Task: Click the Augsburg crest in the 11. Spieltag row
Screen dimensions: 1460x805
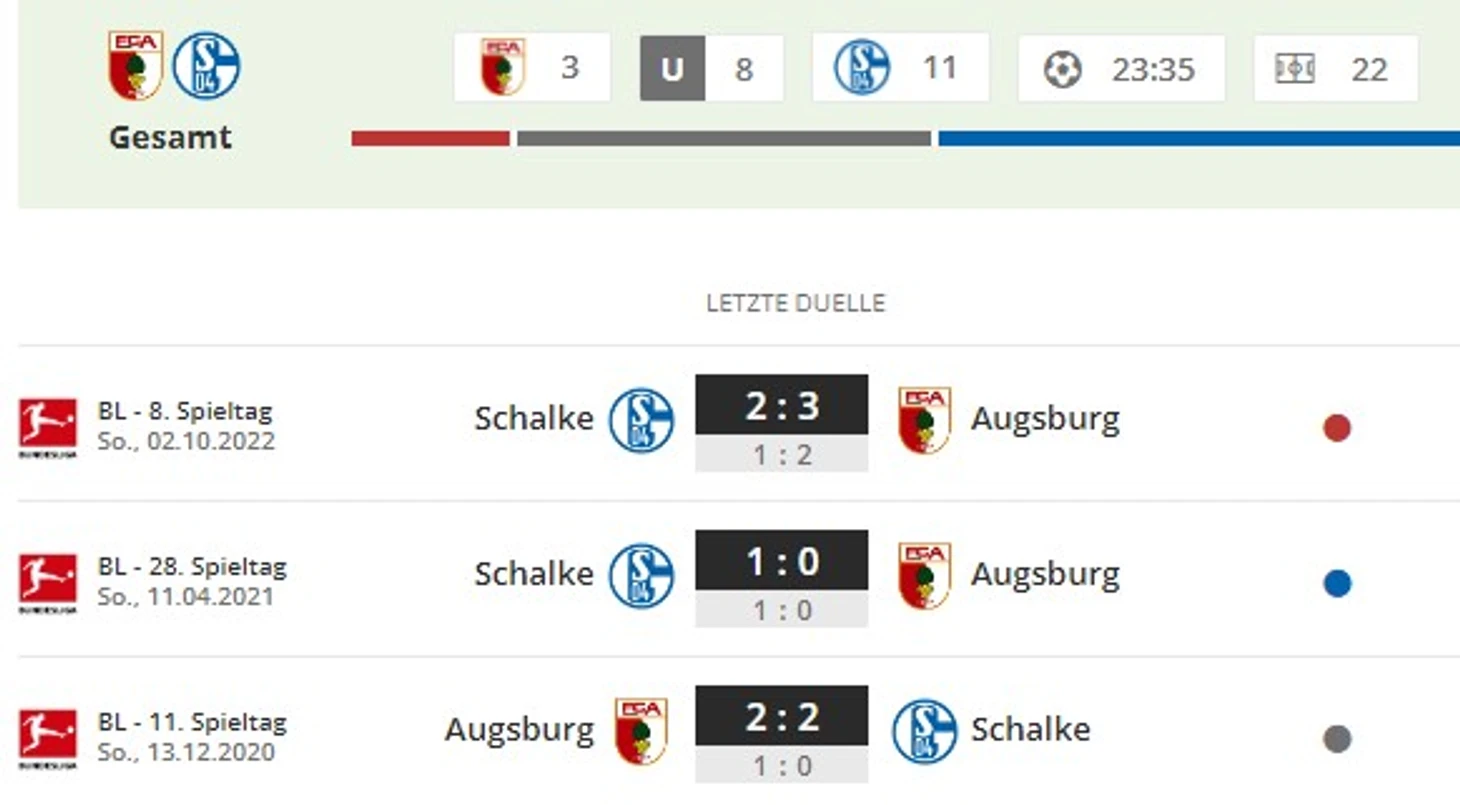Action: (641, 731)
